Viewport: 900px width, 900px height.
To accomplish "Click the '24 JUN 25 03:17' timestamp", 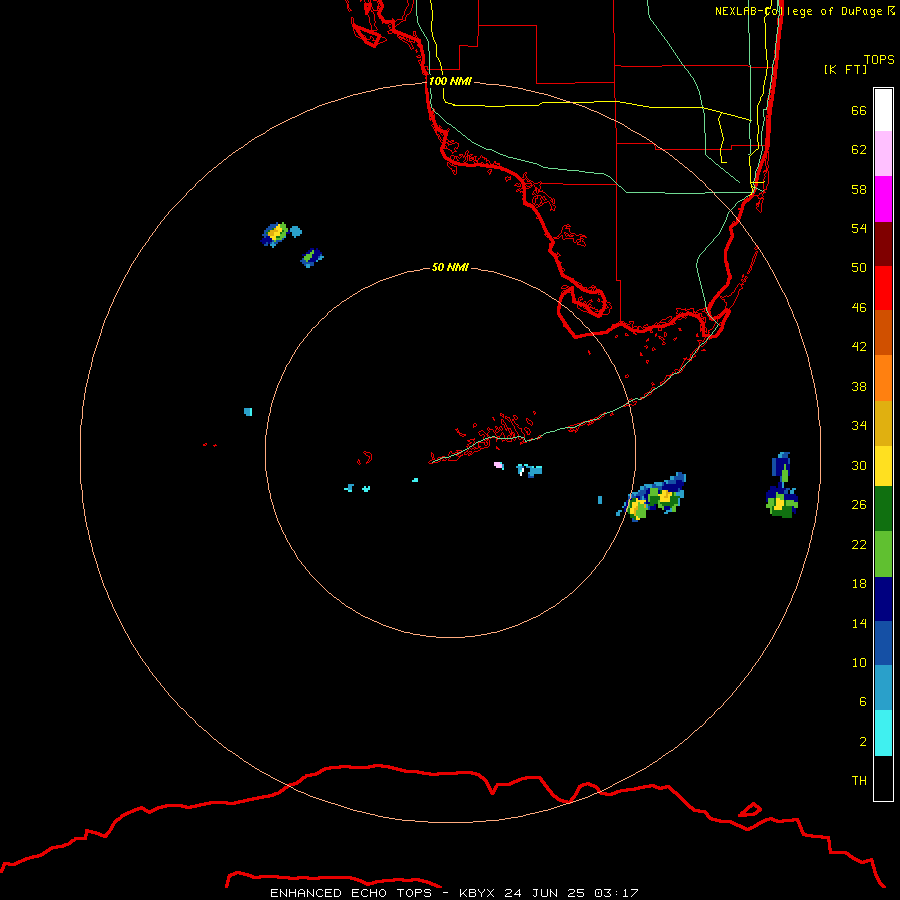I will (571, 893).
